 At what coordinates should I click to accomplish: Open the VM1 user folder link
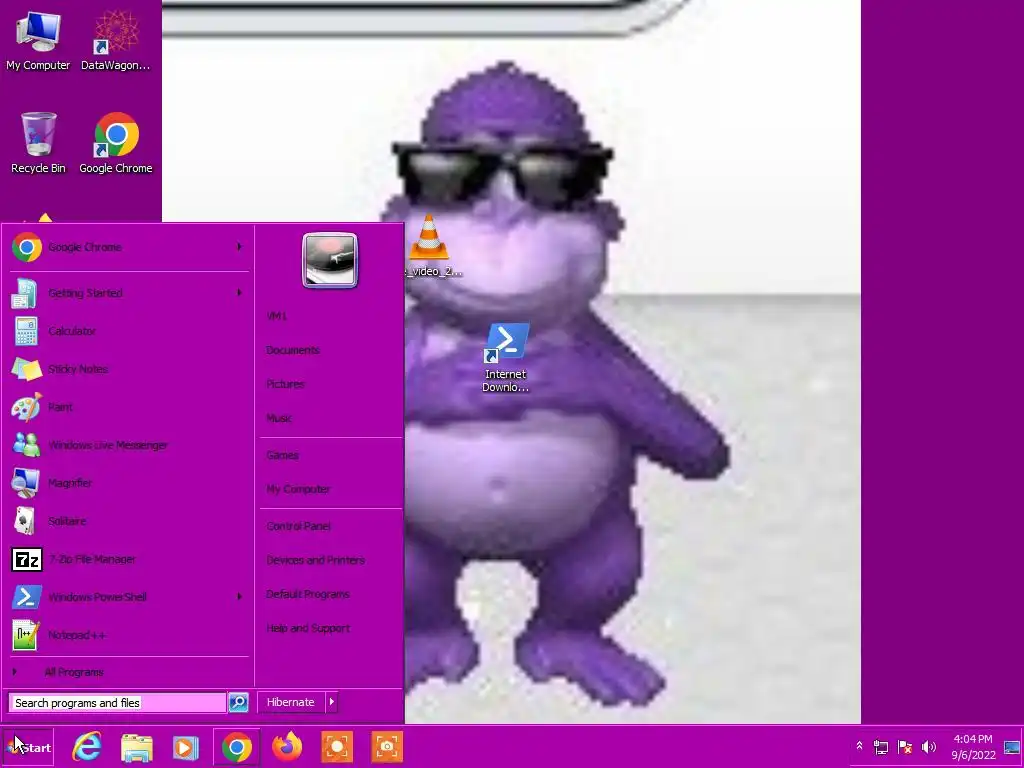[276, 316]
